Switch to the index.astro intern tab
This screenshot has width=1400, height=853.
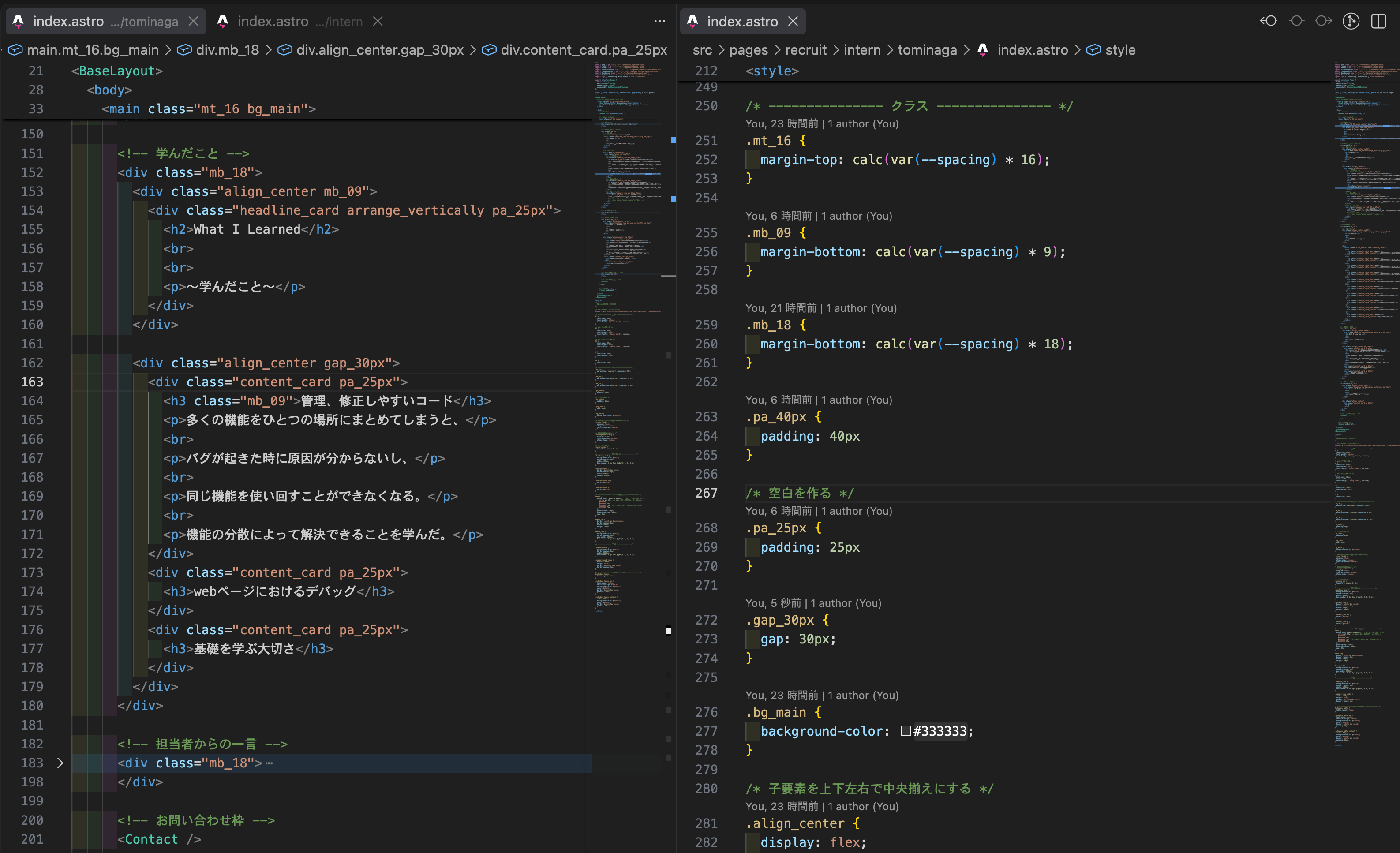click(x=292, y=21)
